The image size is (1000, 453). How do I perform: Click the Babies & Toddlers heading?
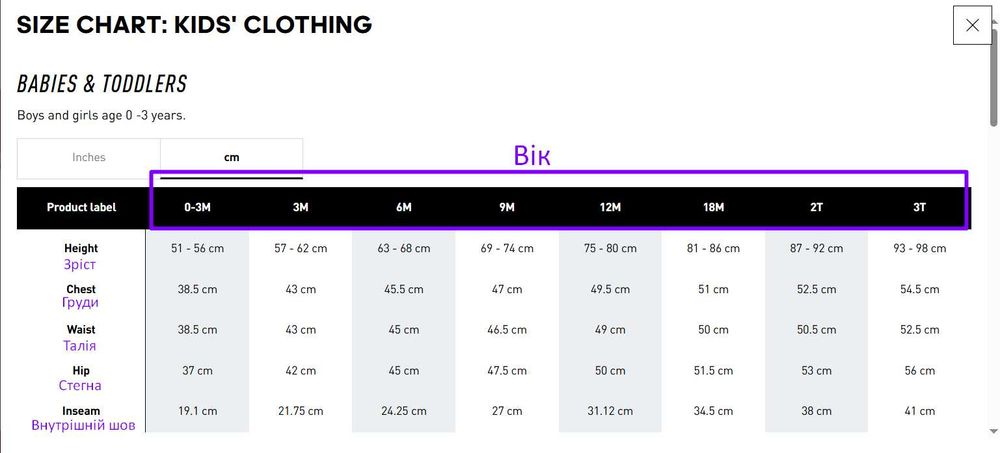click(x=102, y=84)
